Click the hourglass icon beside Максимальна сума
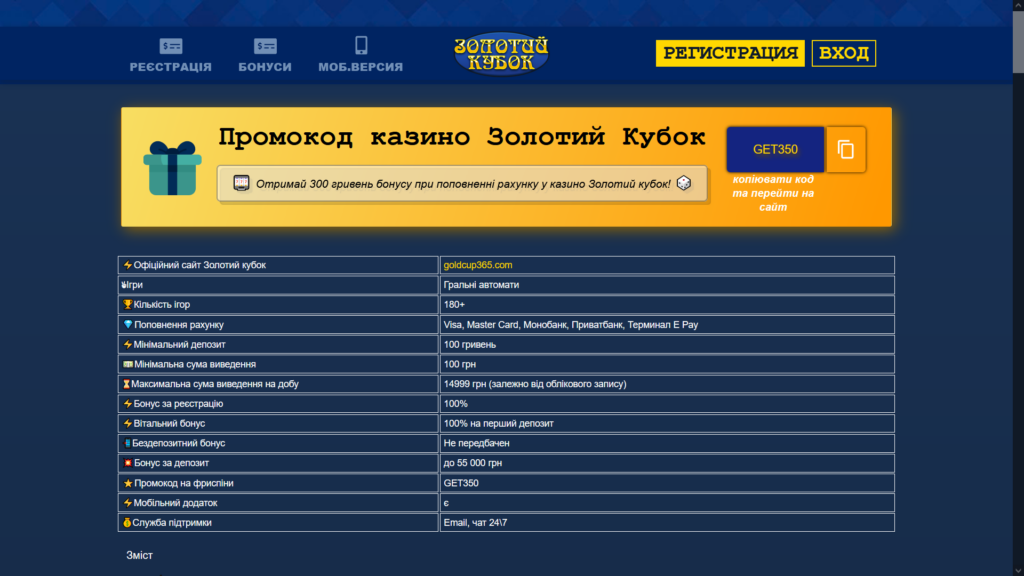1024x576 pixels. [x=127, y=384]
